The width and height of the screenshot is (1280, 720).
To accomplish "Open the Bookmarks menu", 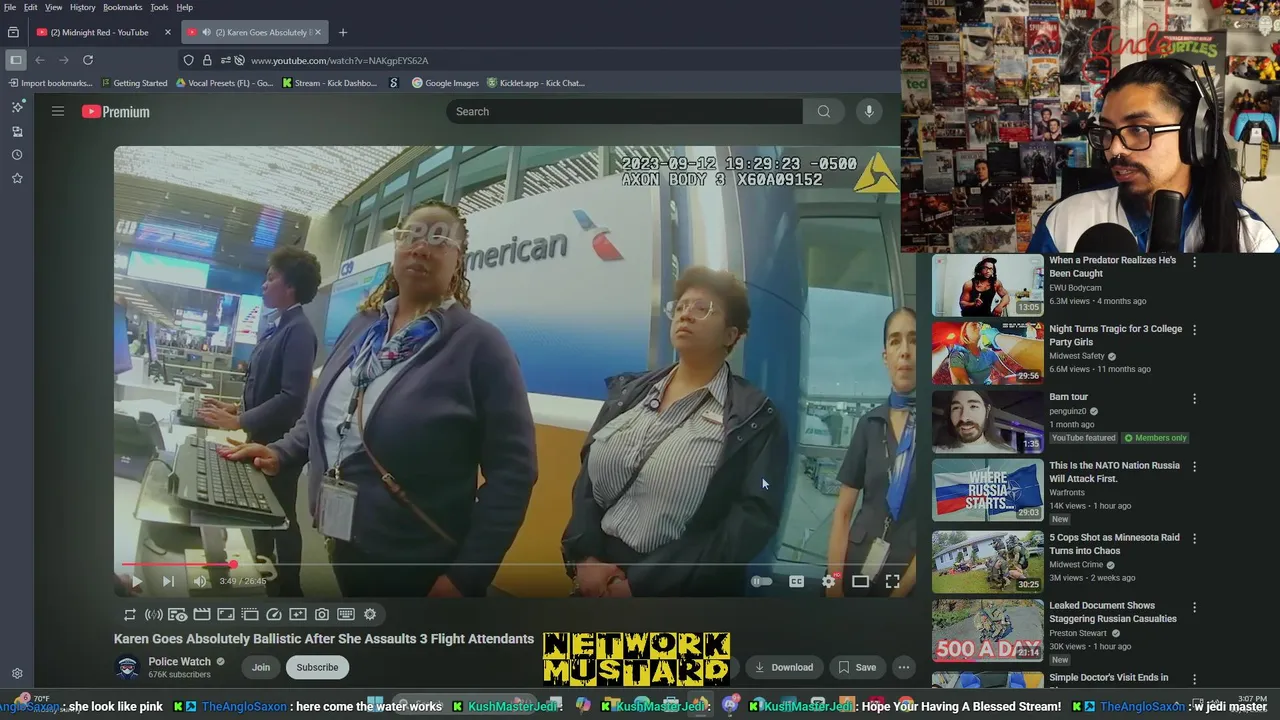I will [123, 7].
